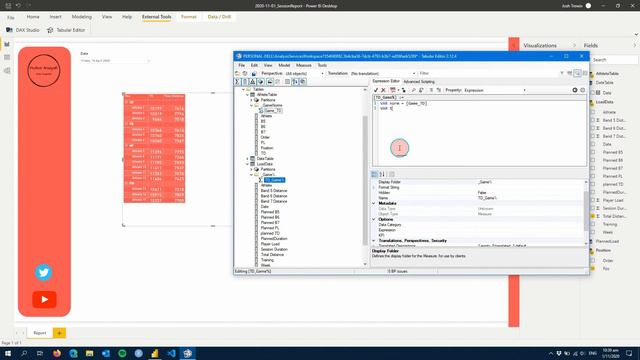
Task: Open Firefox from the Windows taskbar
Action: tap(57, 353)
